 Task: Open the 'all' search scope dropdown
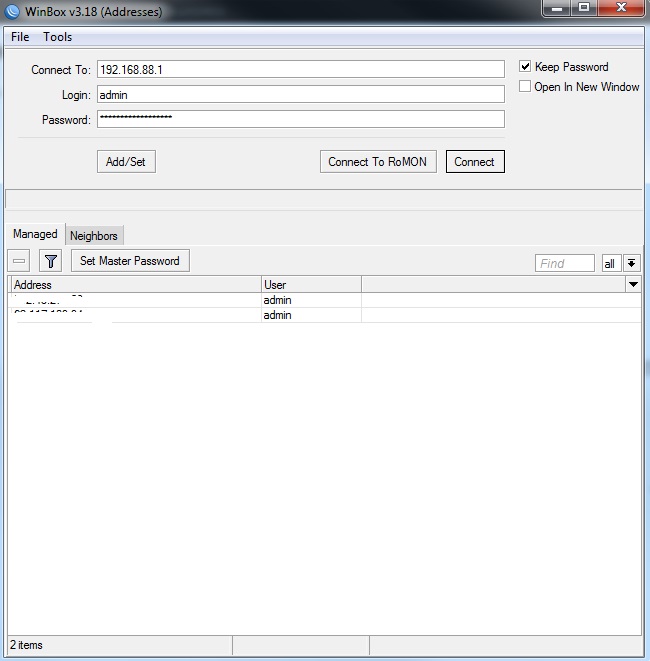click(611, 263)
